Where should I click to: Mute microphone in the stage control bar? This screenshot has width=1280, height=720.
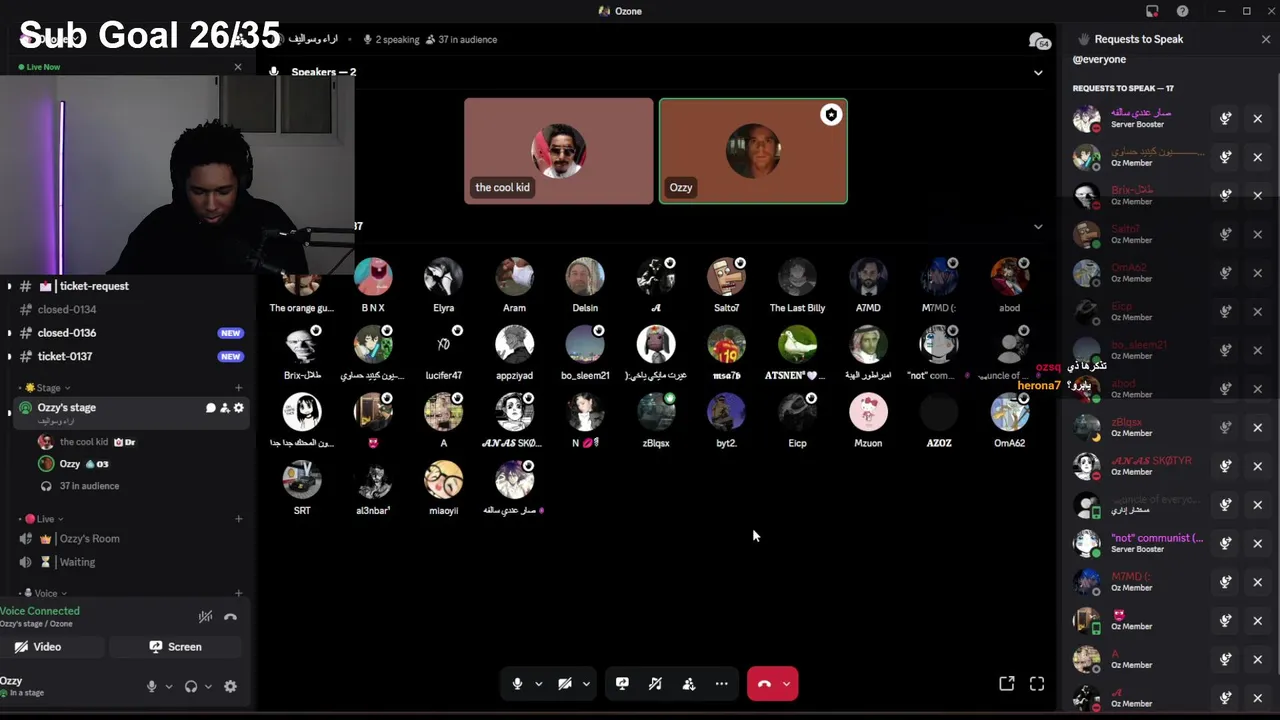click(x=517, y=684)
